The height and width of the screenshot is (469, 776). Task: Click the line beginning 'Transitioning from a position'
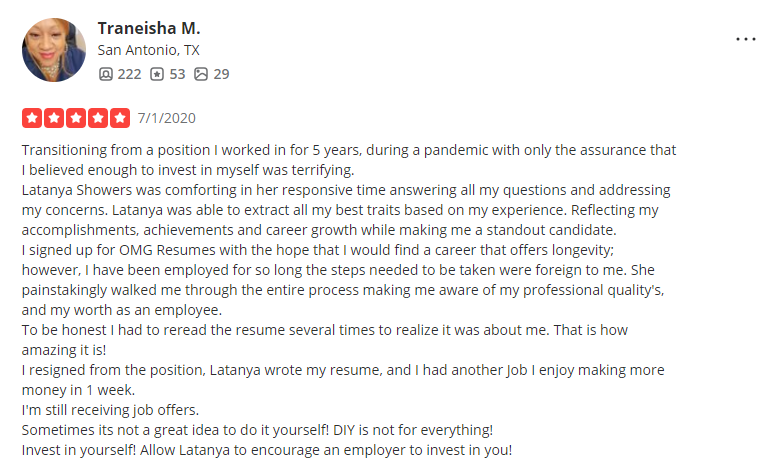349,150
